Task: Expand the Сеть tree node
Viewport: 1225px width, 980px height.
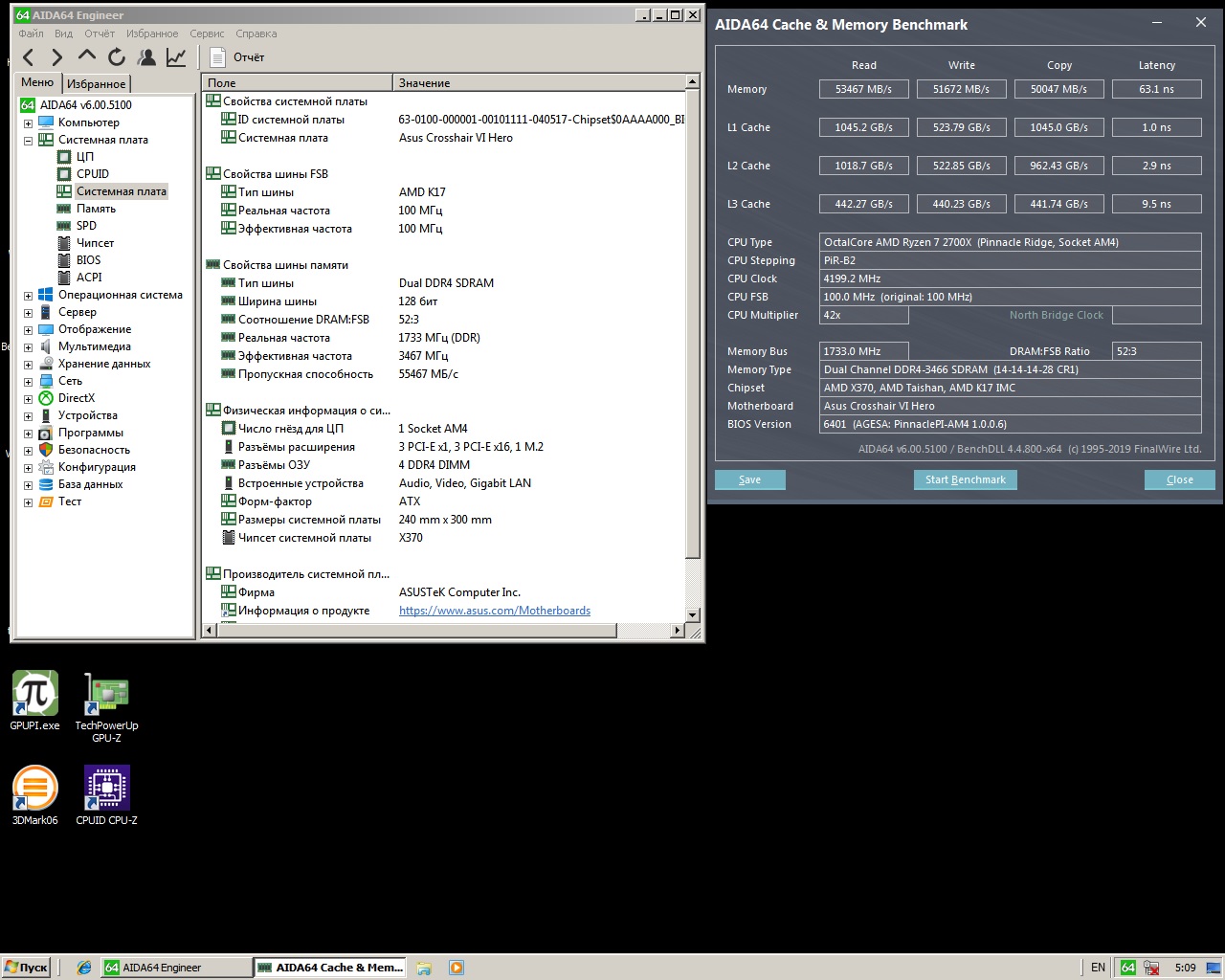Action: [x=28, y=382]
